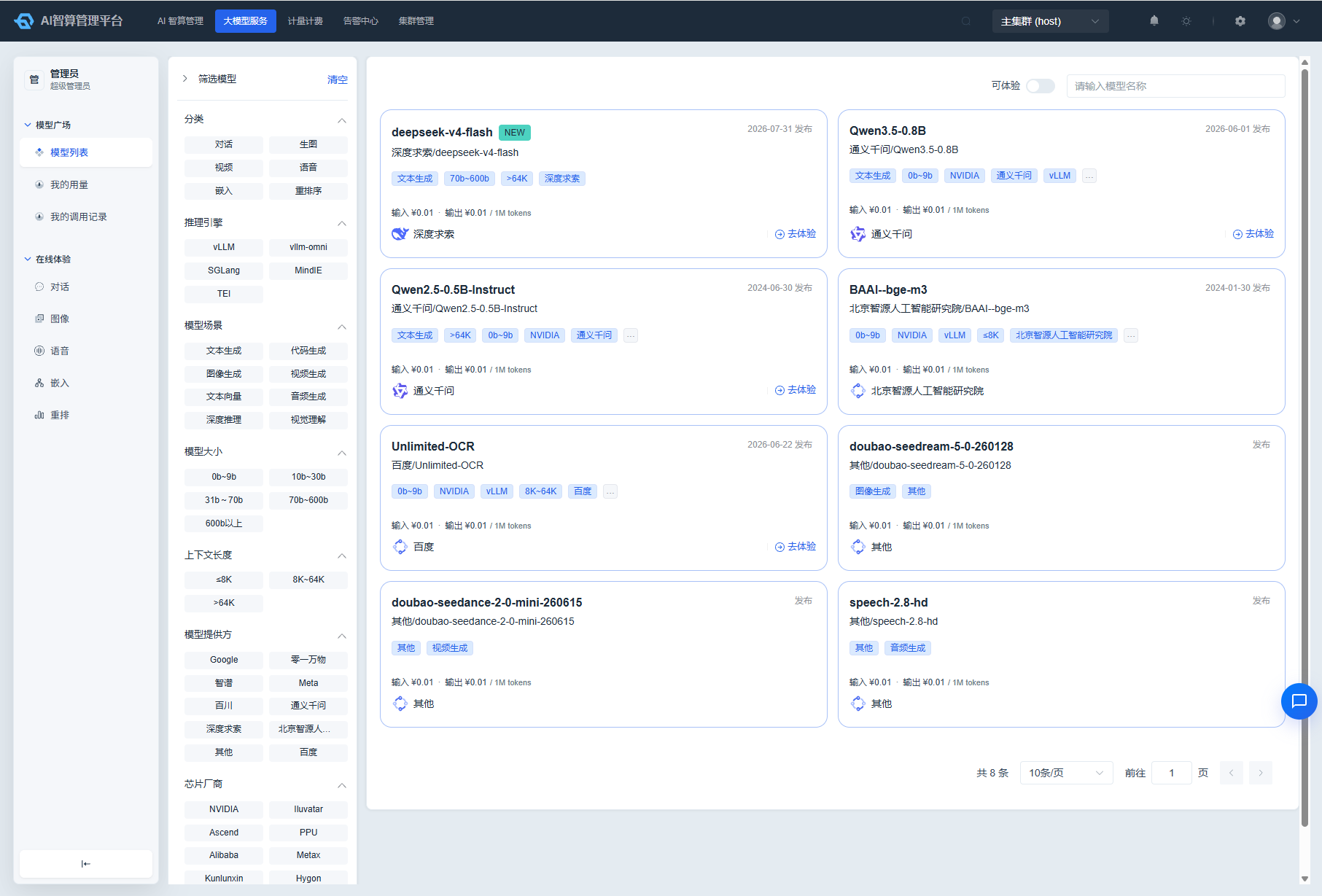
Task: Collapse the sidebar with the collapse icon
Action: point(86,864)
